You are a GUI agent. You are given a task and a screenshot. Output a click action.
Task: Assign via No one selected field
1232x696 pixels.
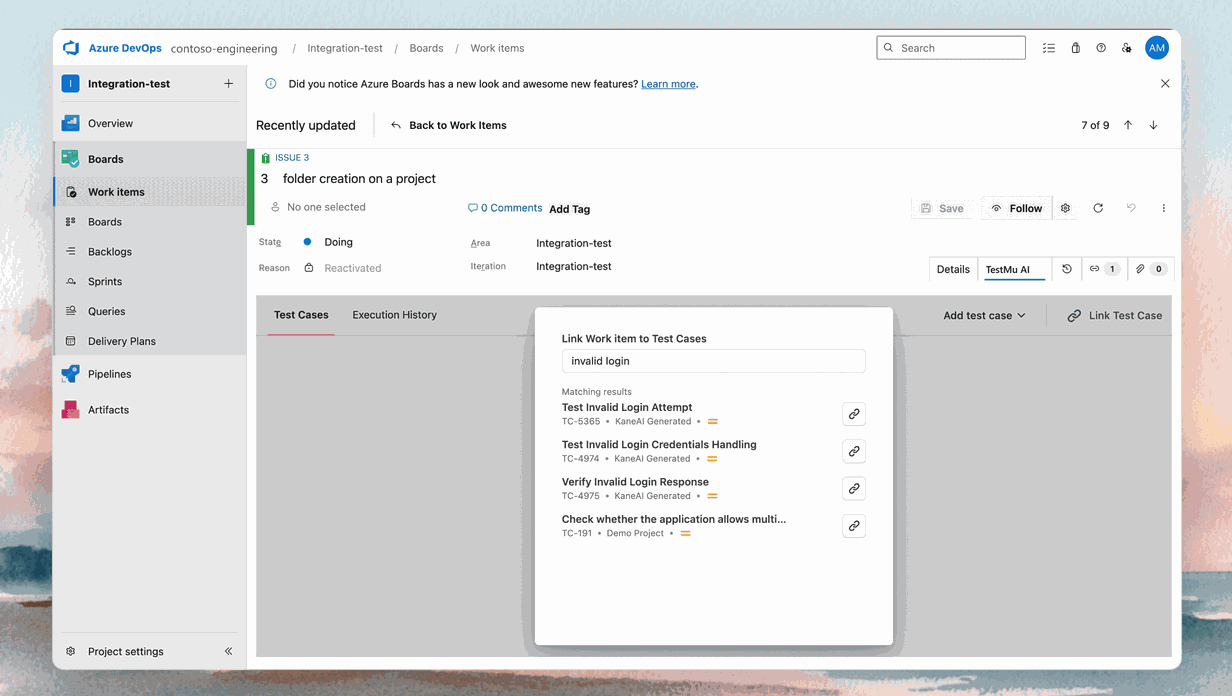pos(318,207)
